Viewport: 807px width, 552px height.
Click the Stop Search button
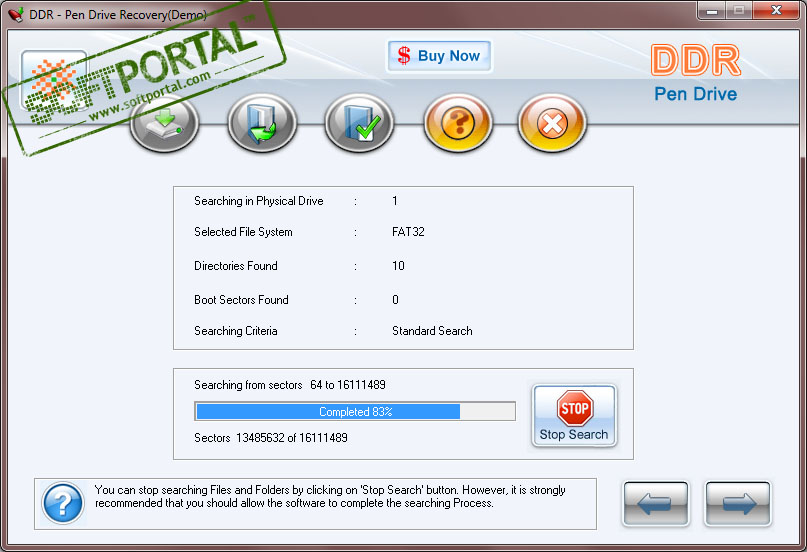[574, 416]
